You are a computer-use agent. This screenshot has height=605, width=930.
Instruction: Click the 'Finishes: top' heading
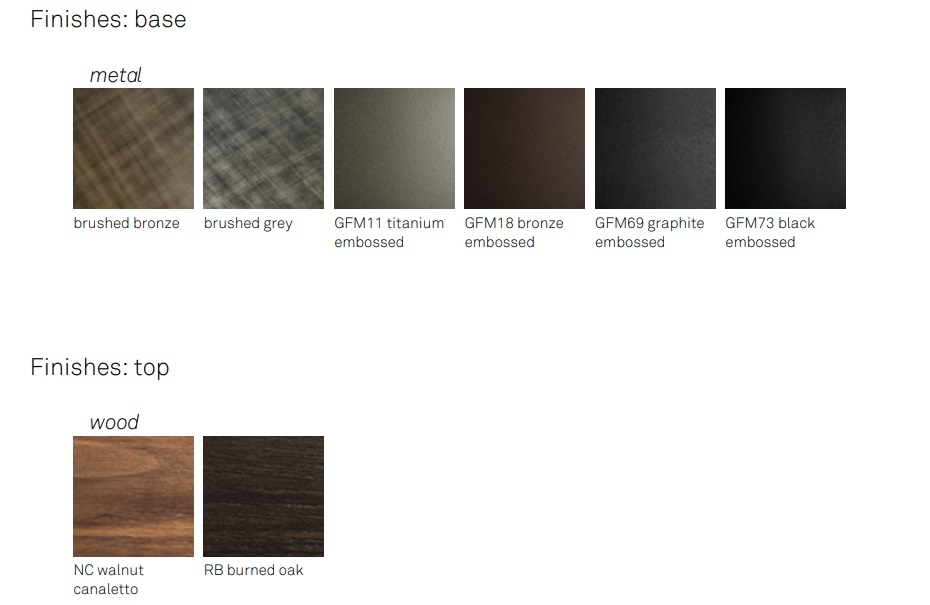[x=100, y=368]
